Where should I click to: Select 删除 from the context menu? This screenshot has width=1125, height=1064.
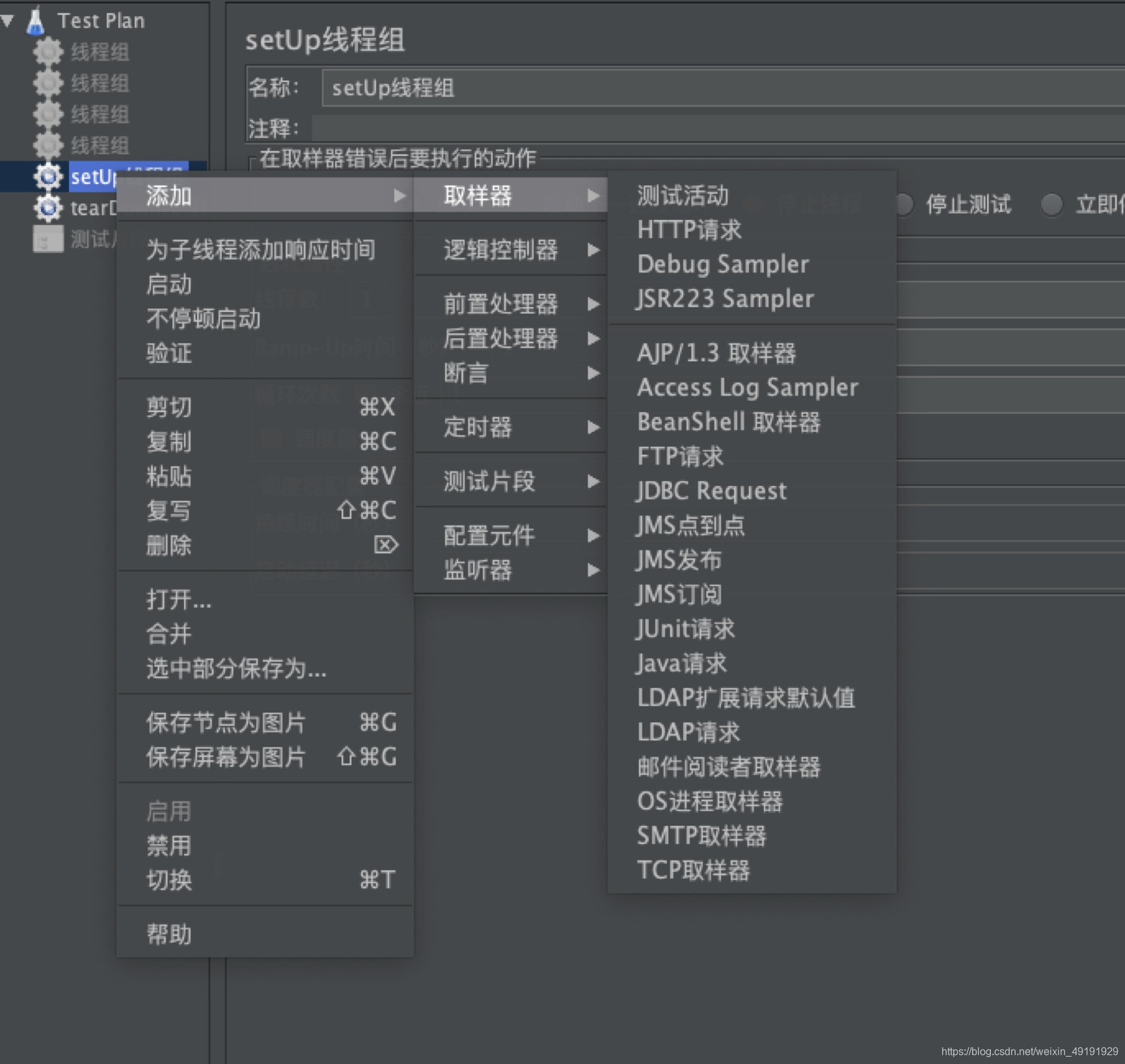click(265, 545)
